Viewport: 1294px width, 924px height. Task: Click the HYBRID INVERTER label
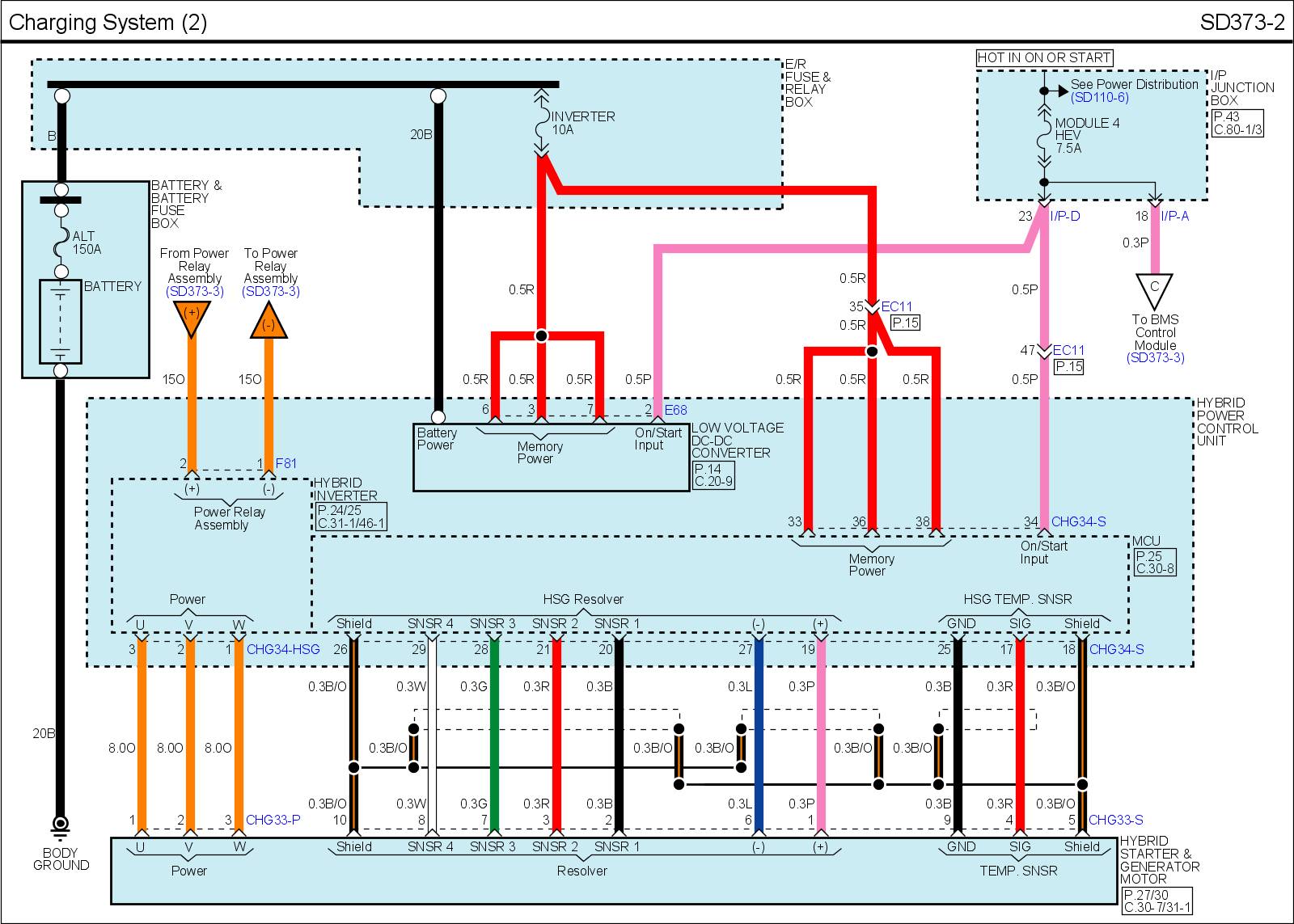click(x=346, y=489)
